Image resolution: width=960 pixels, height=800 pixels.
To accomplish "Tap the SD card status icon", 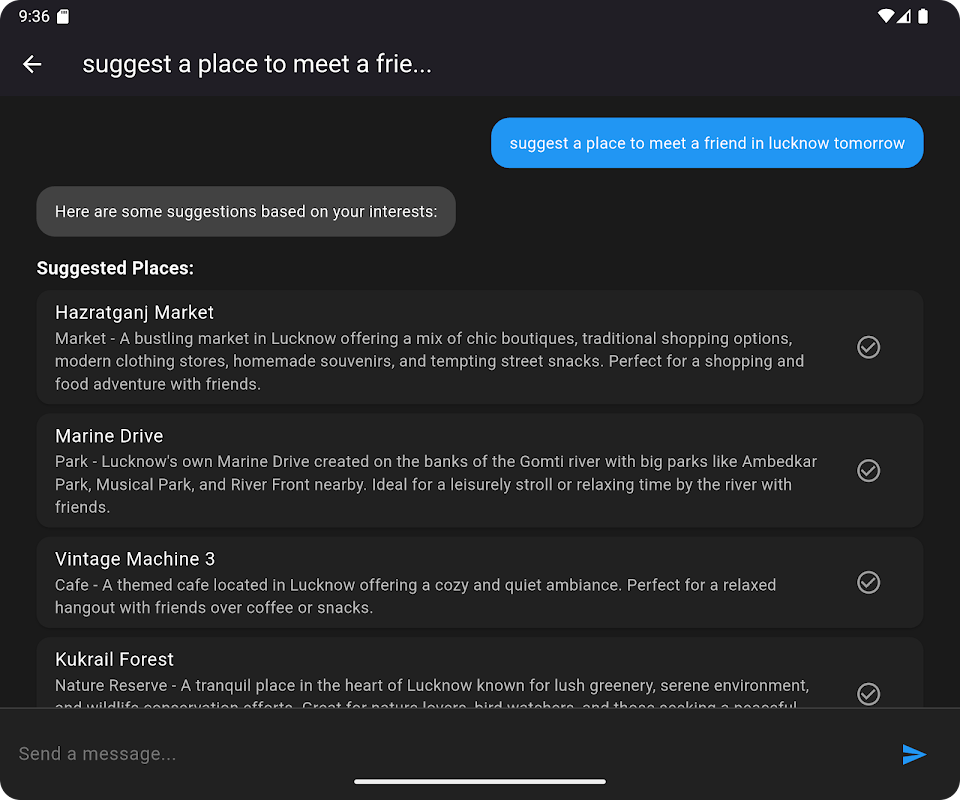I will click(x=63, y=16).
